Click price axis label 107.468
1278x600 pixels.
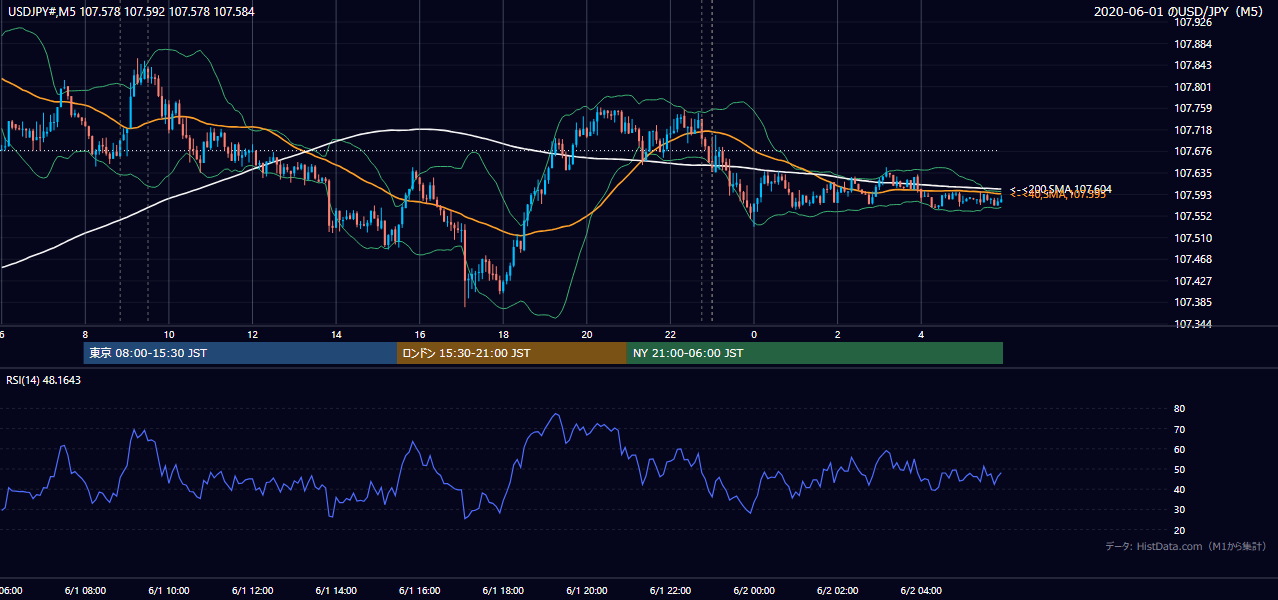click(x=1194, y=259)
